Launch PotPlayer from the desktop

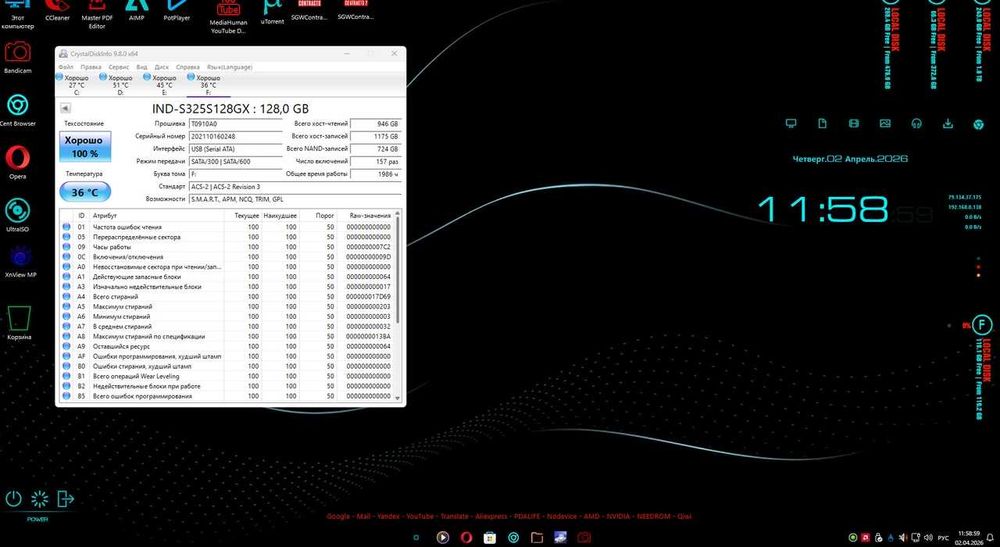[x=177, y=9]
